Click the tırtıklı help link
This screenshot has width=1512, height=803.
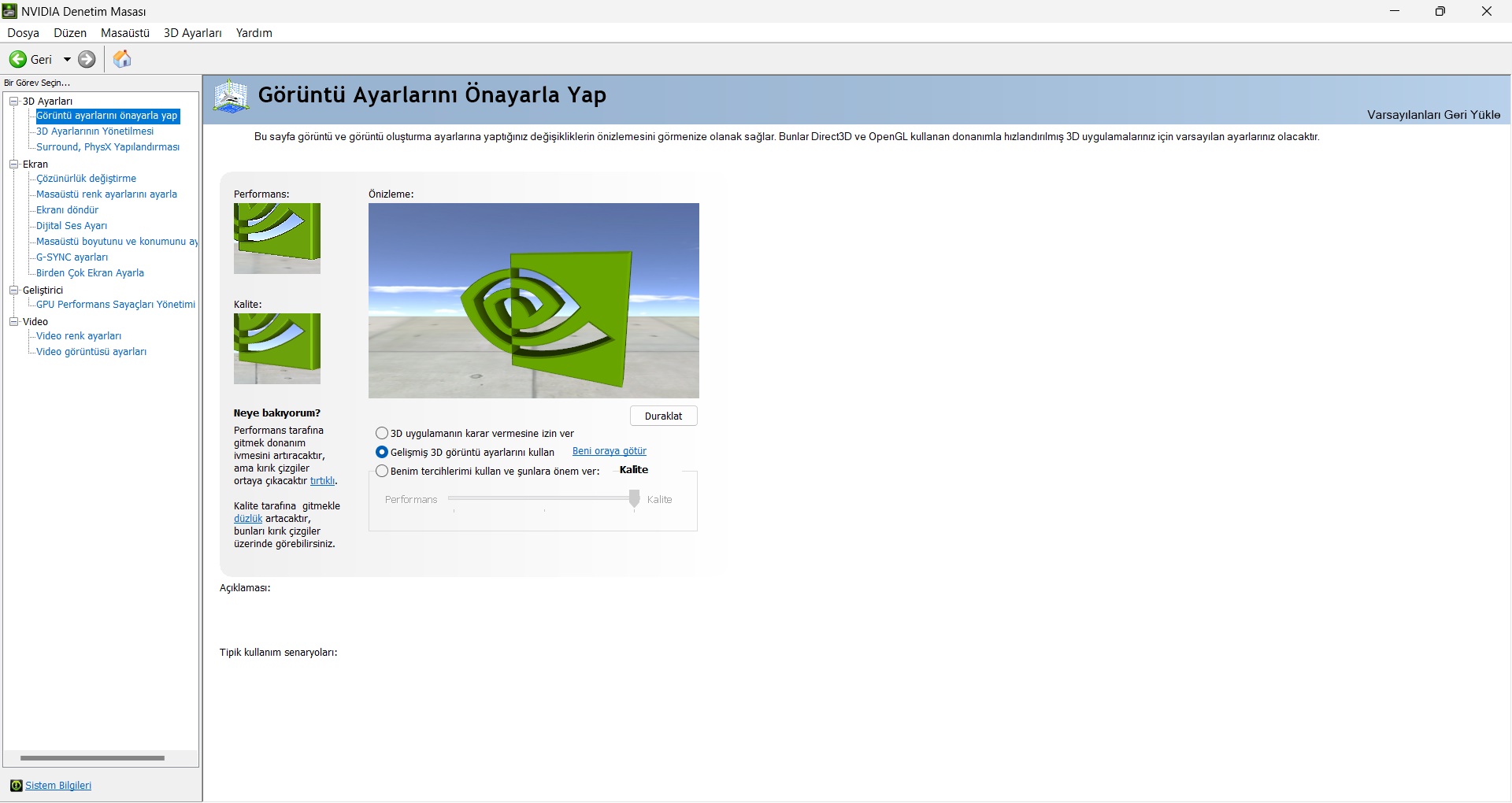pyautogui.click(x=322, y=481)
